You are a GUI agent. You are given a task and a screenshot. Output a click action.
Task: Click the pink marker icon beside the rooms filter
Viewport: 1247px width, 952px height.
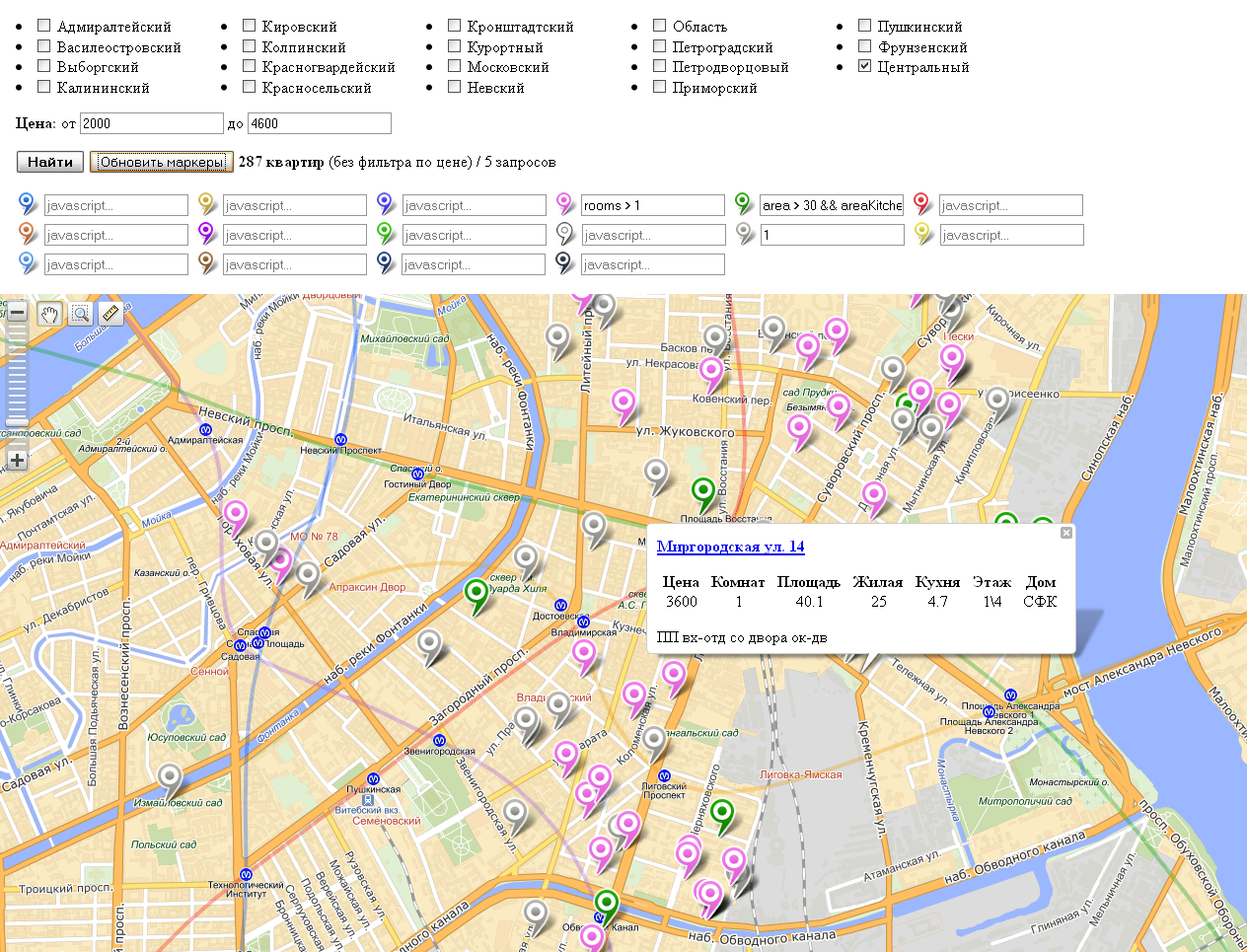tap(564, 204)
